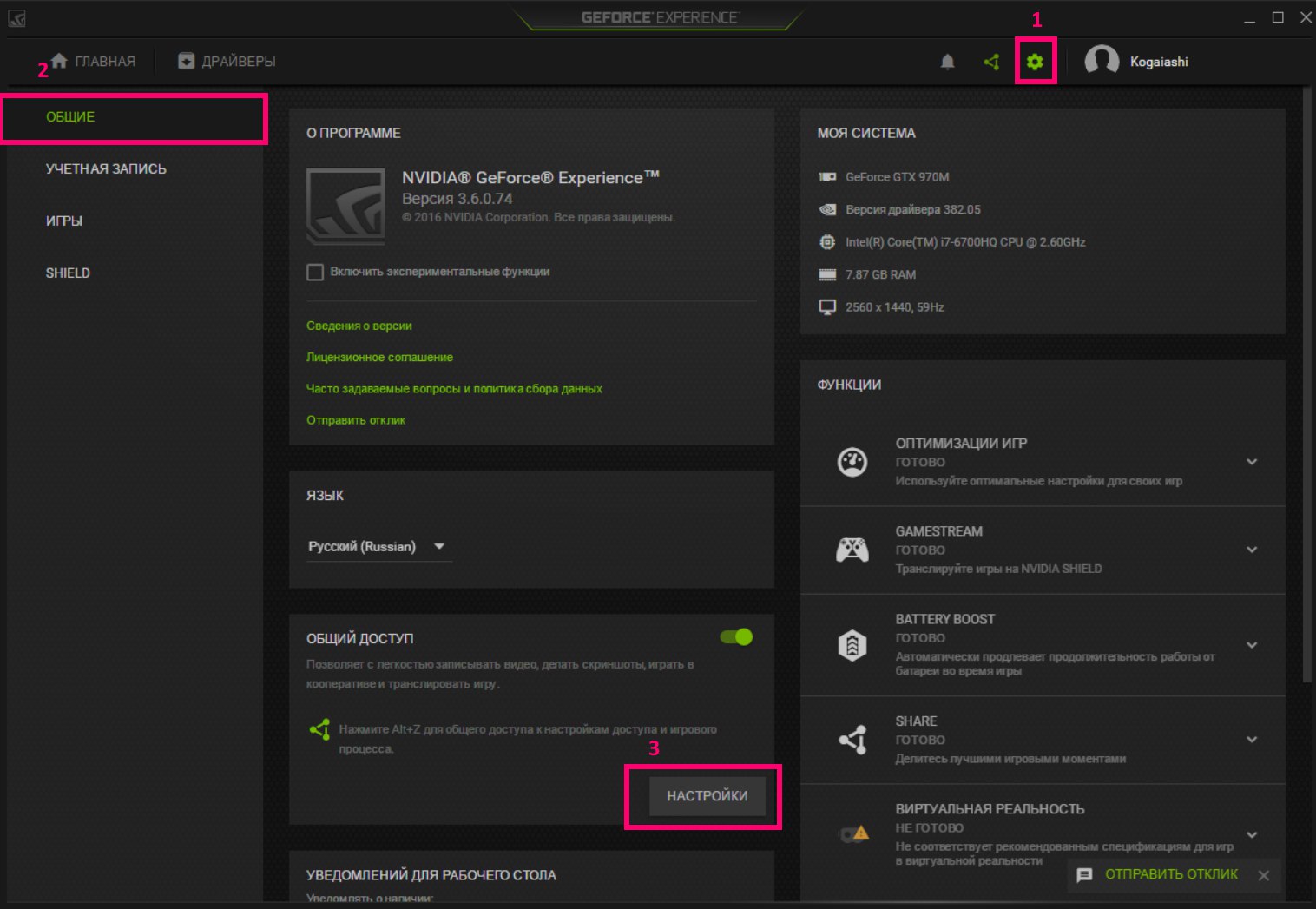The height and width of the screenshot is (909, 1316).
Task: Click the share icon in Общий доступ card
Action: click(x=319, y=729)
